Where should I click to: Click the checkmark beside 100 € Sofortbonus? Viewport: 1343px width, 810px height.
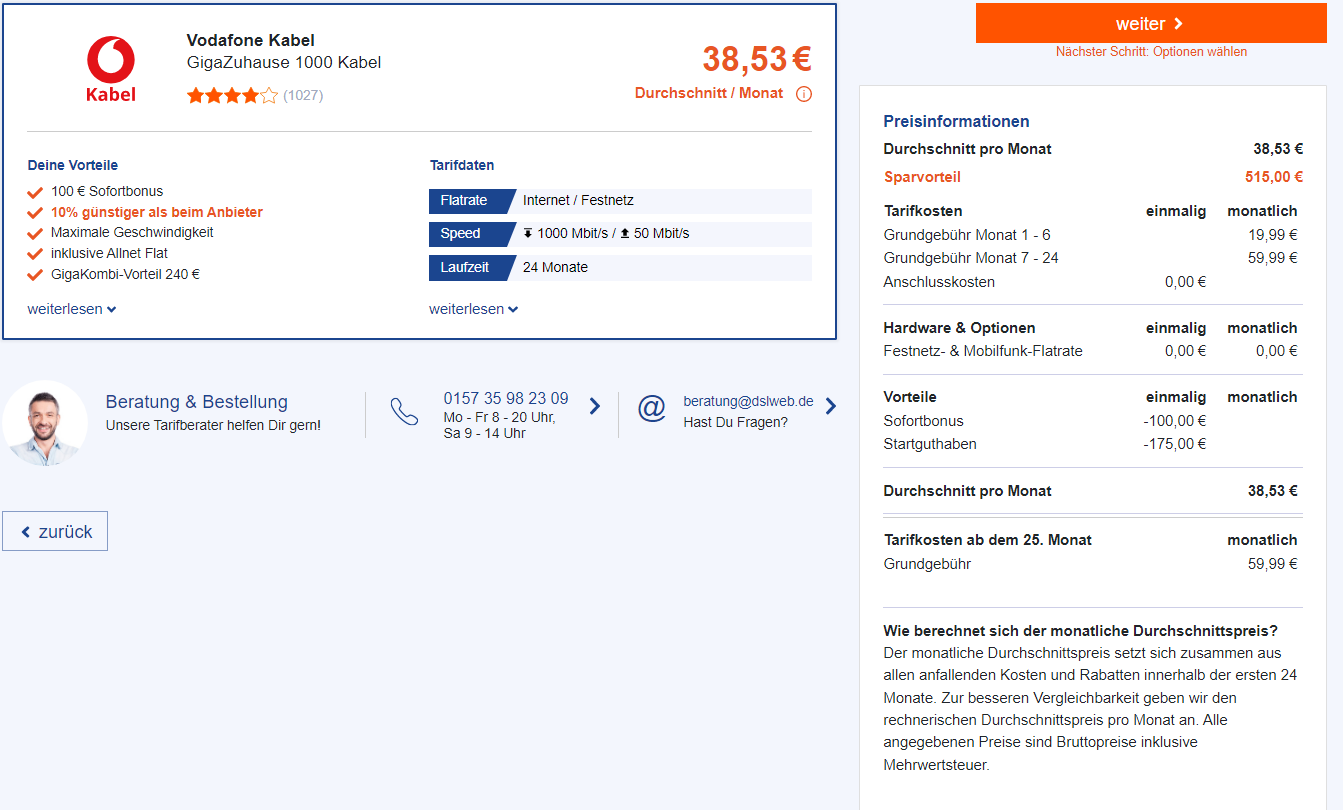pyautogui.click(x=36, y=192)
